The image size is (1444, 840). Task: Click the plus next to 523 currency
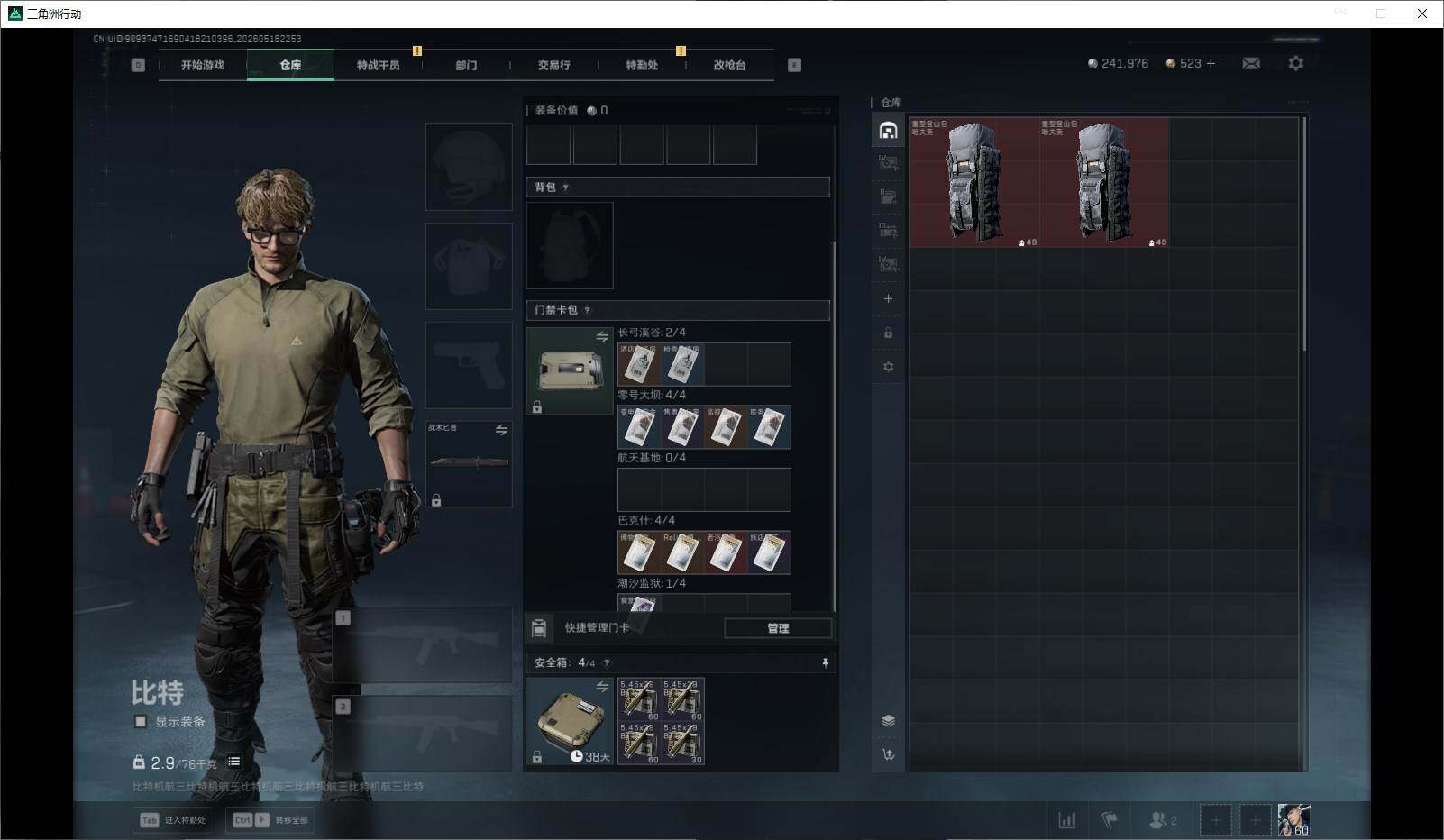(x=1211, y=63)
